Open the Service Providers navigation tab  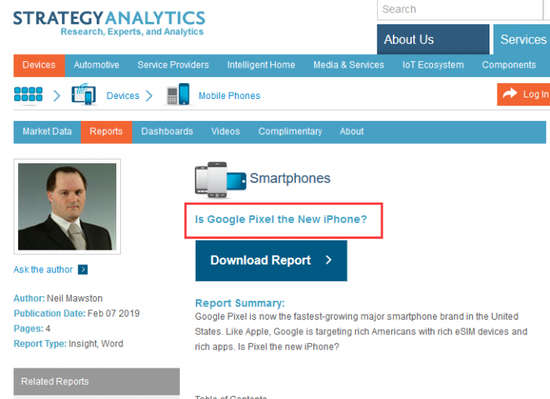173,65
